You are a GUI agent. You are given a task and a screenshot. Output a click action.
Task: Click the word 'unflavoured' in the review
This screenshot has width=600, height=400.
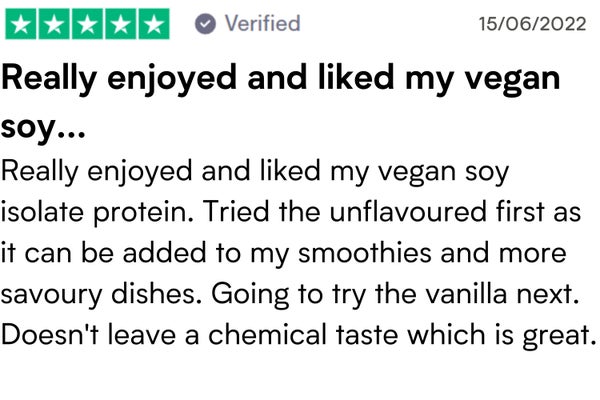click(x=408, y=212)
